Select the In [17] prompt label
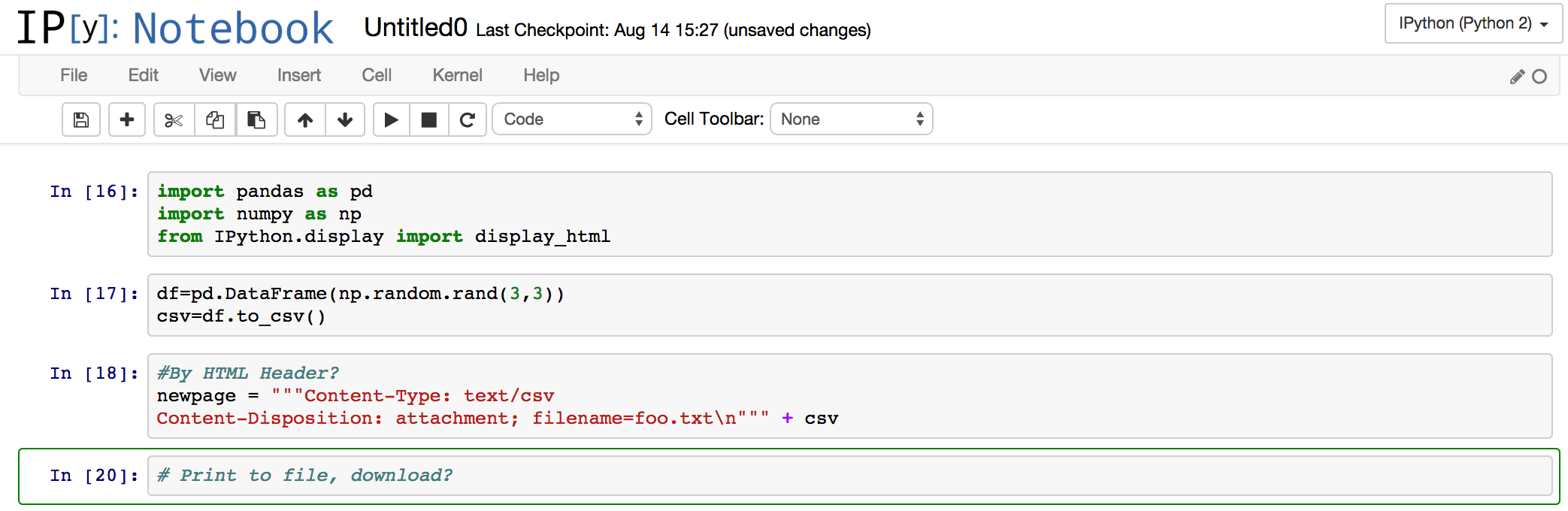 (94, 294)
